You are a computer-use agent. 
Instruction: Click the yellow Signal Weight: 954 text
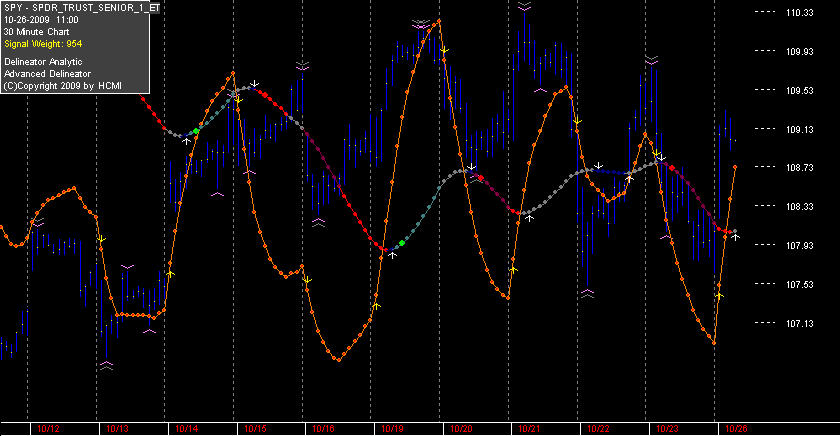43,44
